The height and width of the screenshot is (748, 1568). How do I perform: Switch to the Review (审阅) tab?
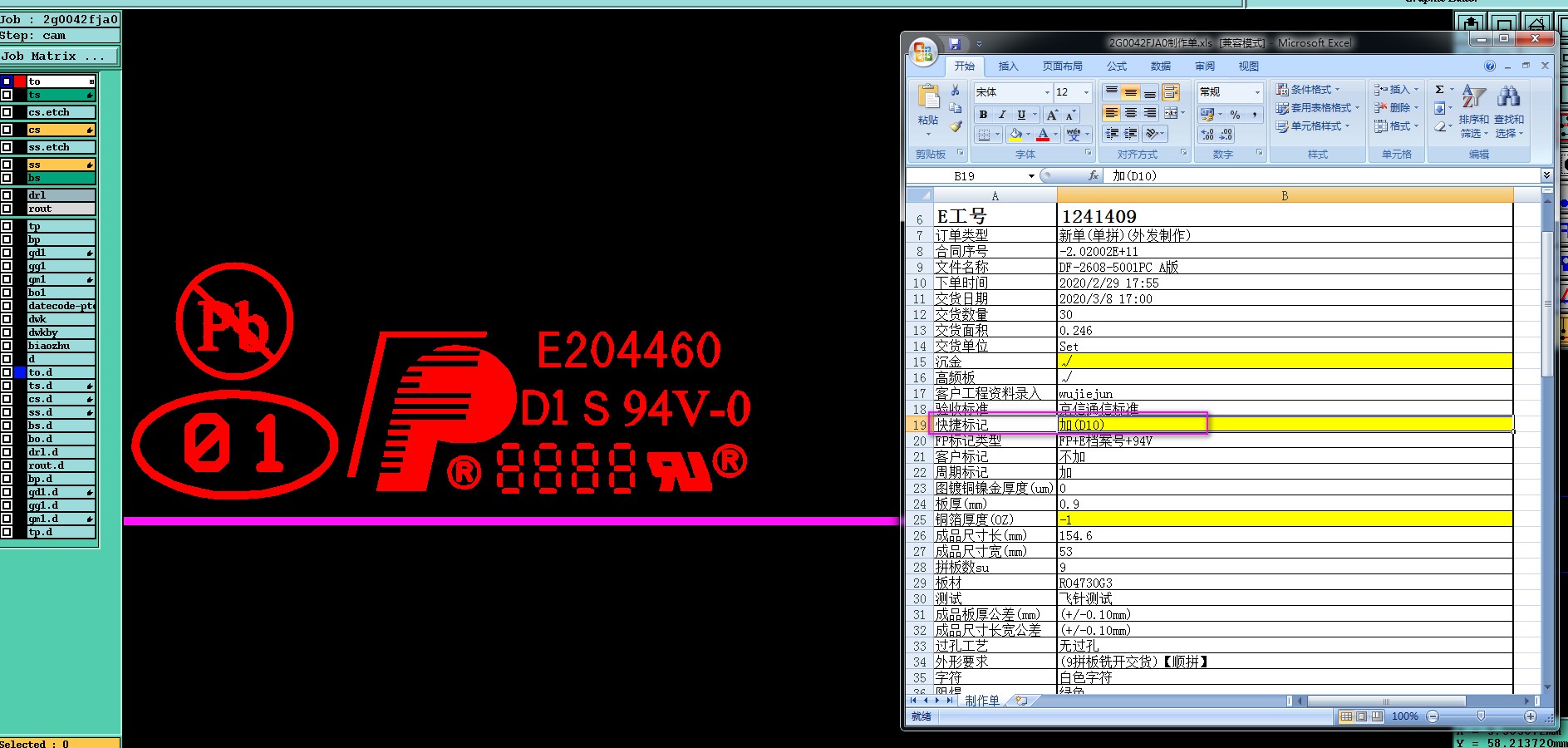coord(1205,66)
